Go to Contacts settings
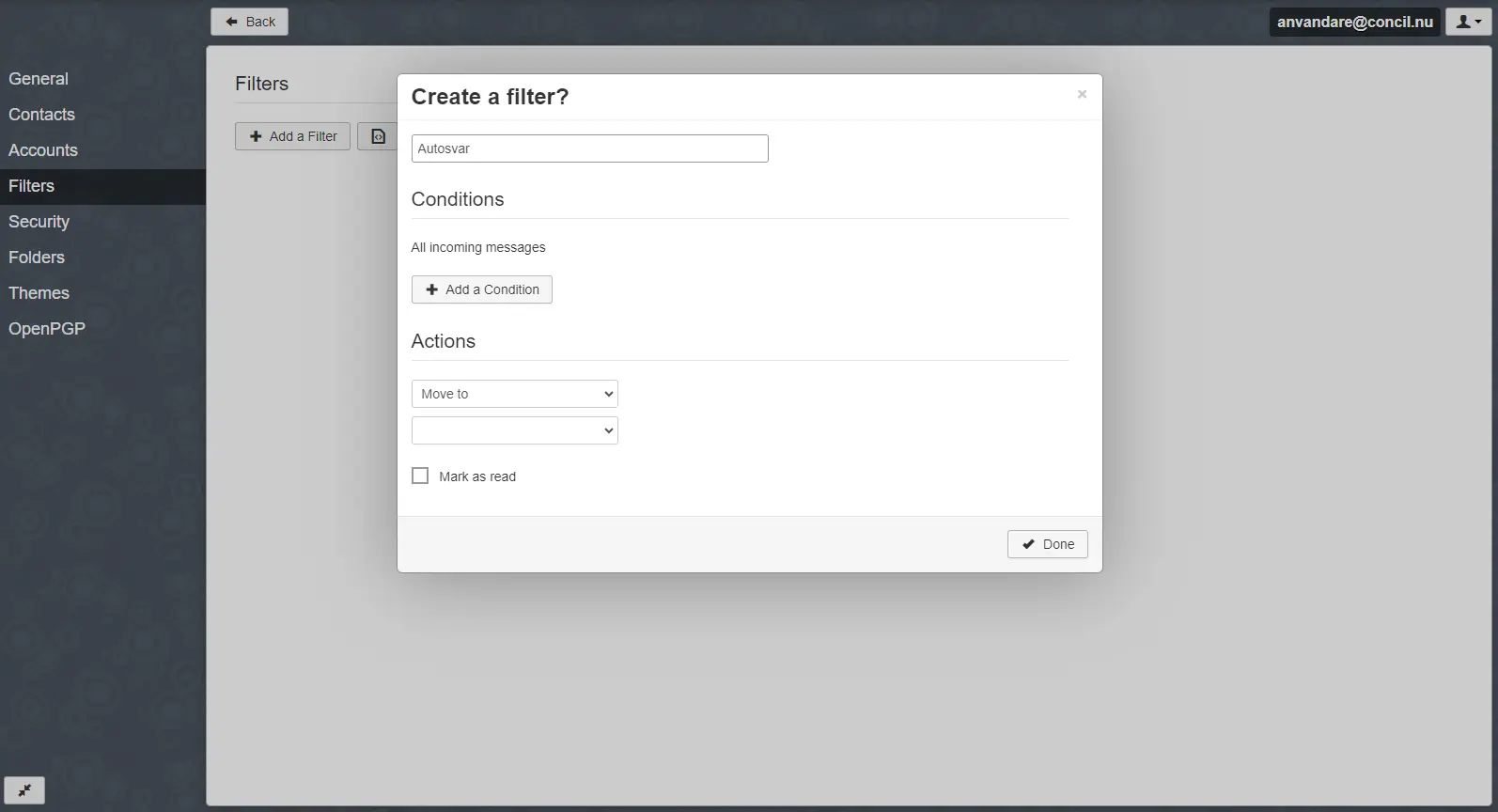 [x=41, y=115]
